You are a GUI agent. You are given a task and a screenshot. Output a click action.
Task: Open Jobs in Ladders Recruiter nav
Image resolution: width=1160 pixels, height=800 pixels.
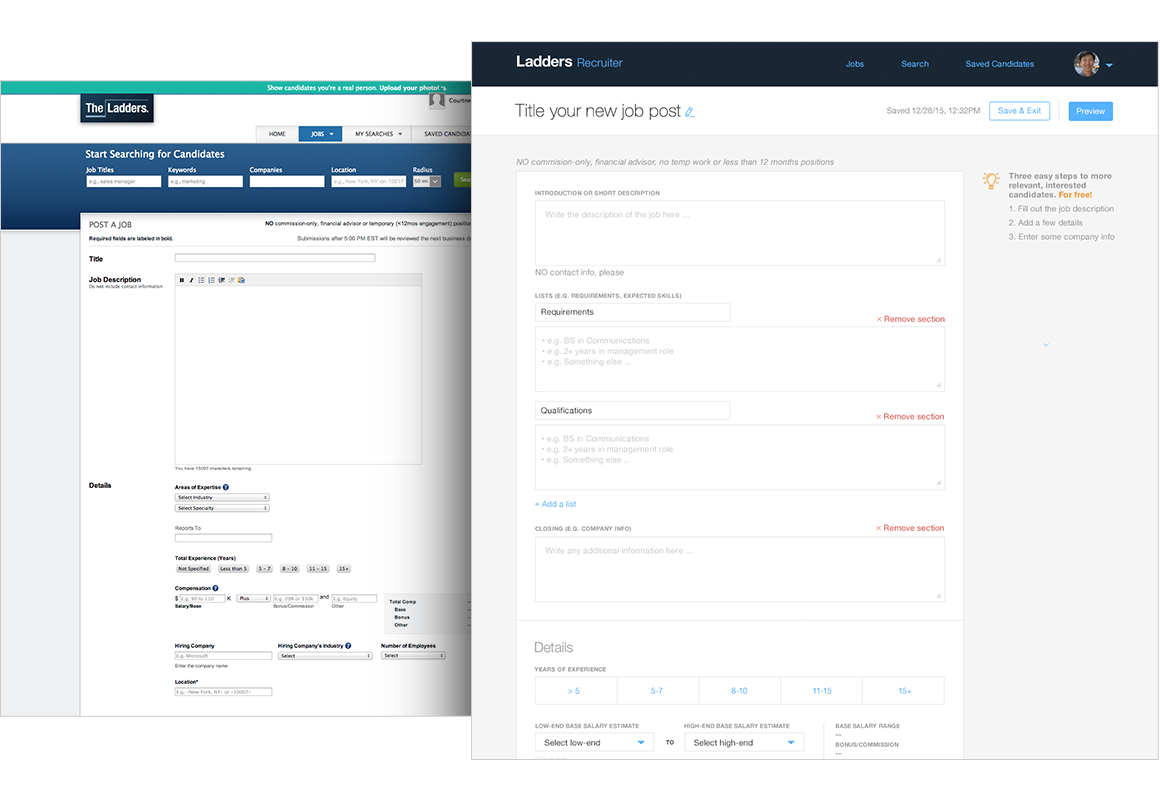point(854,64)
